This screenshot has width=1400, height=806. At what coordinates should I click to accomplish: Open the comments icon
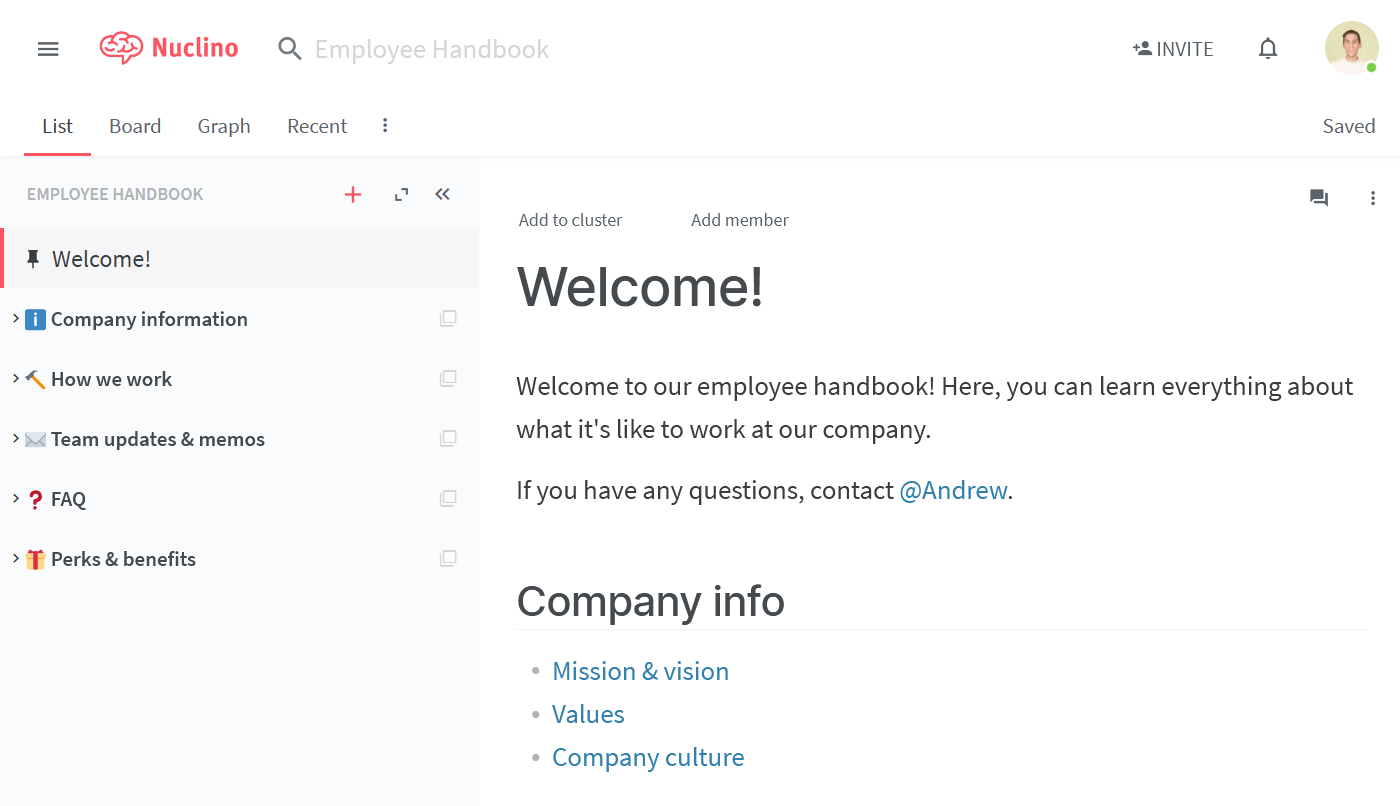1319,198
